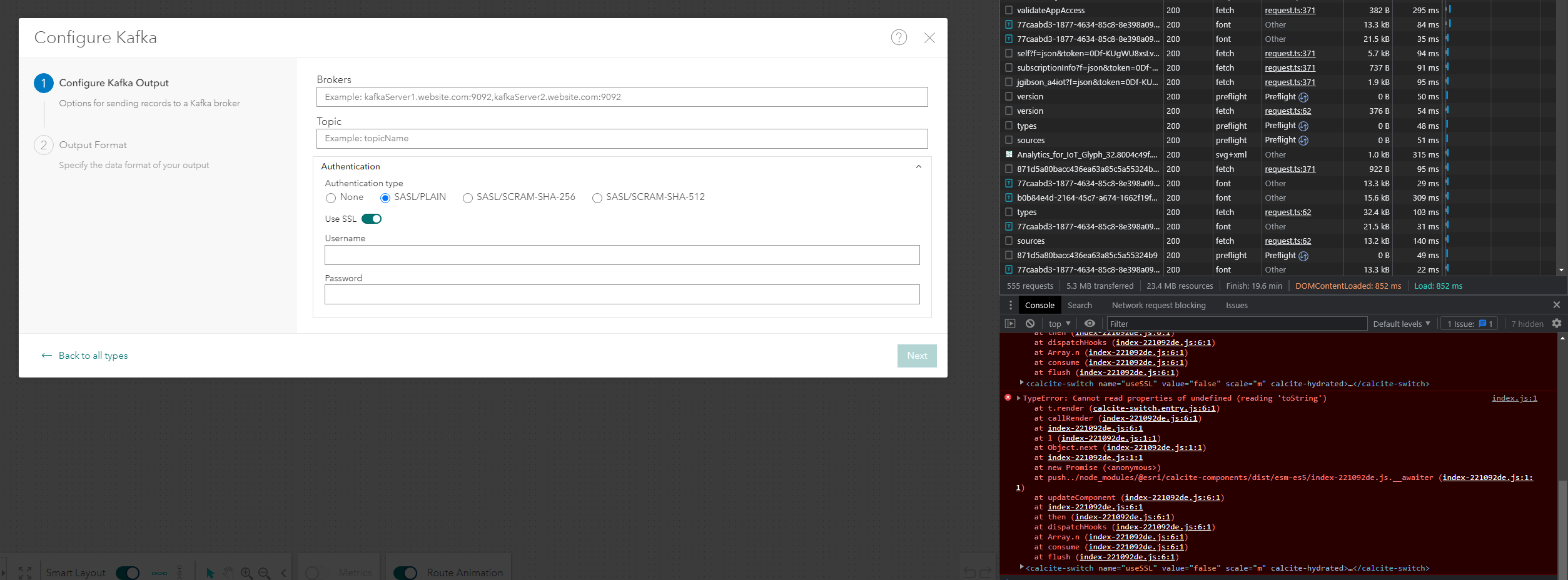
Task: Turn off the Smart Layout toggle
Action: pyautogui.click(x=127, y=572)
